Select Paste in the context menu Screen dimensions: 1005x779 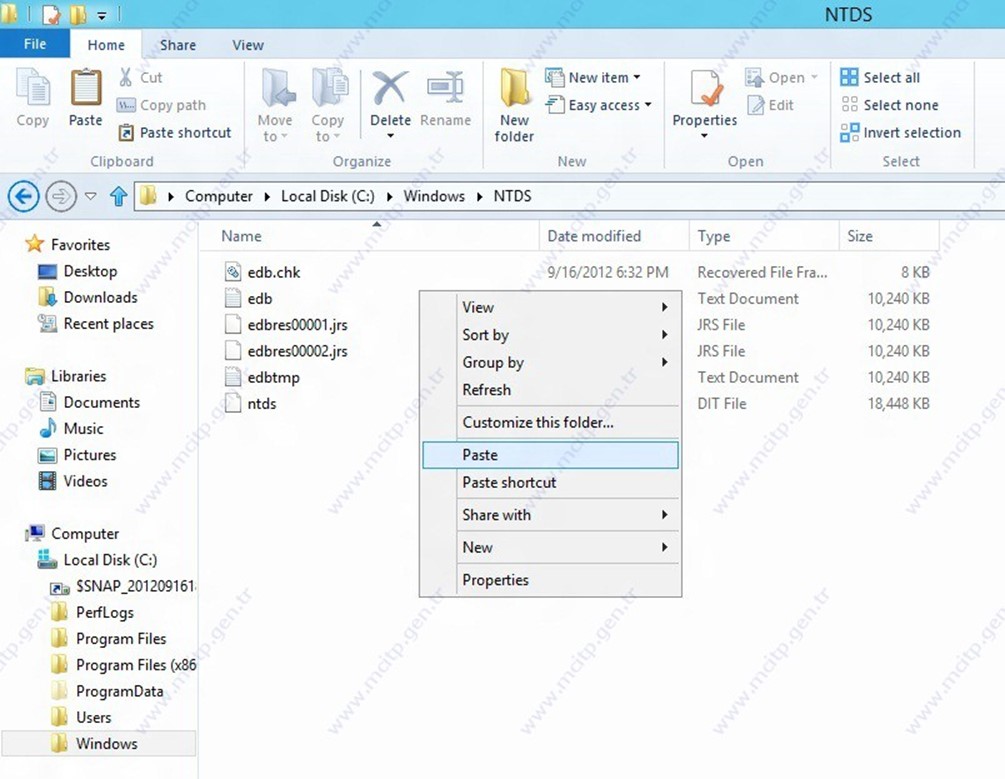pos(551,455)
